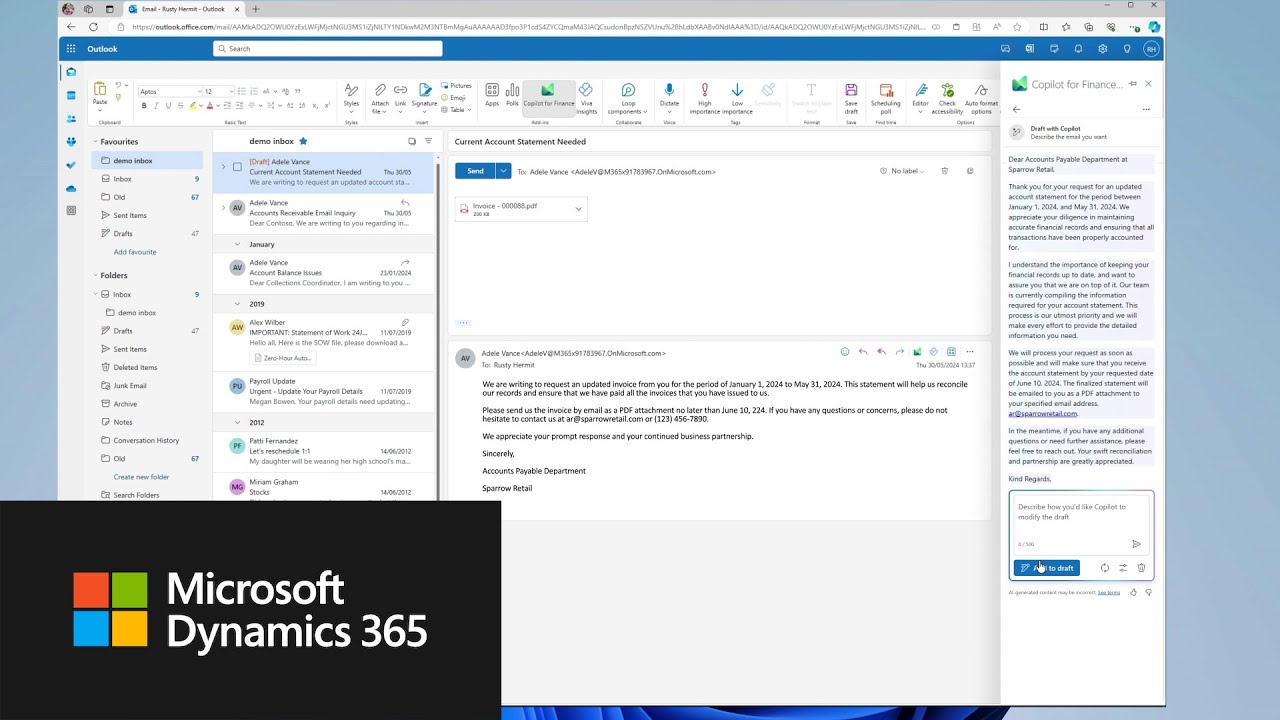Collapse the 2019 message group

coord(237,304)
